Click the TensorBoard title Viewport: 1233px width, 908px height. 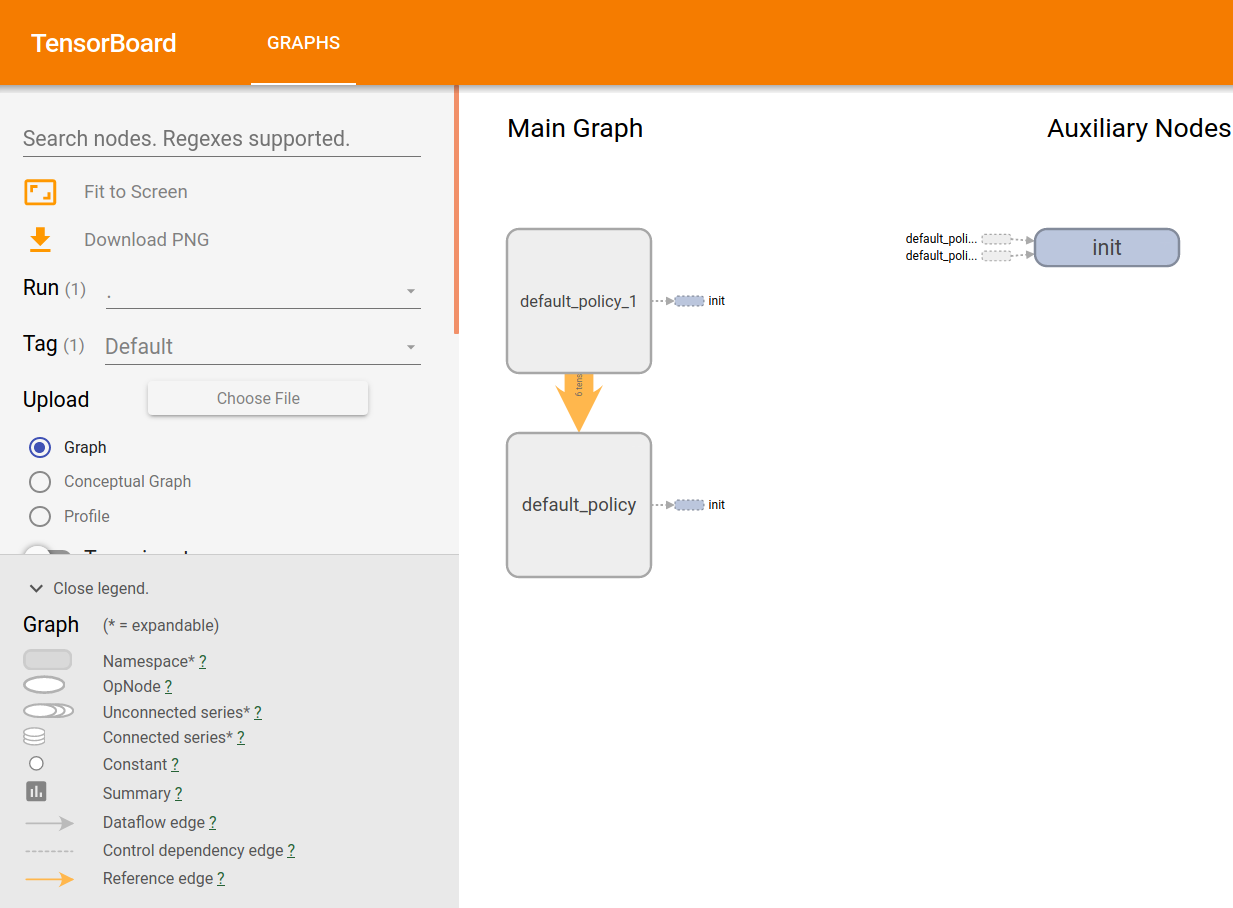(104, 43)
